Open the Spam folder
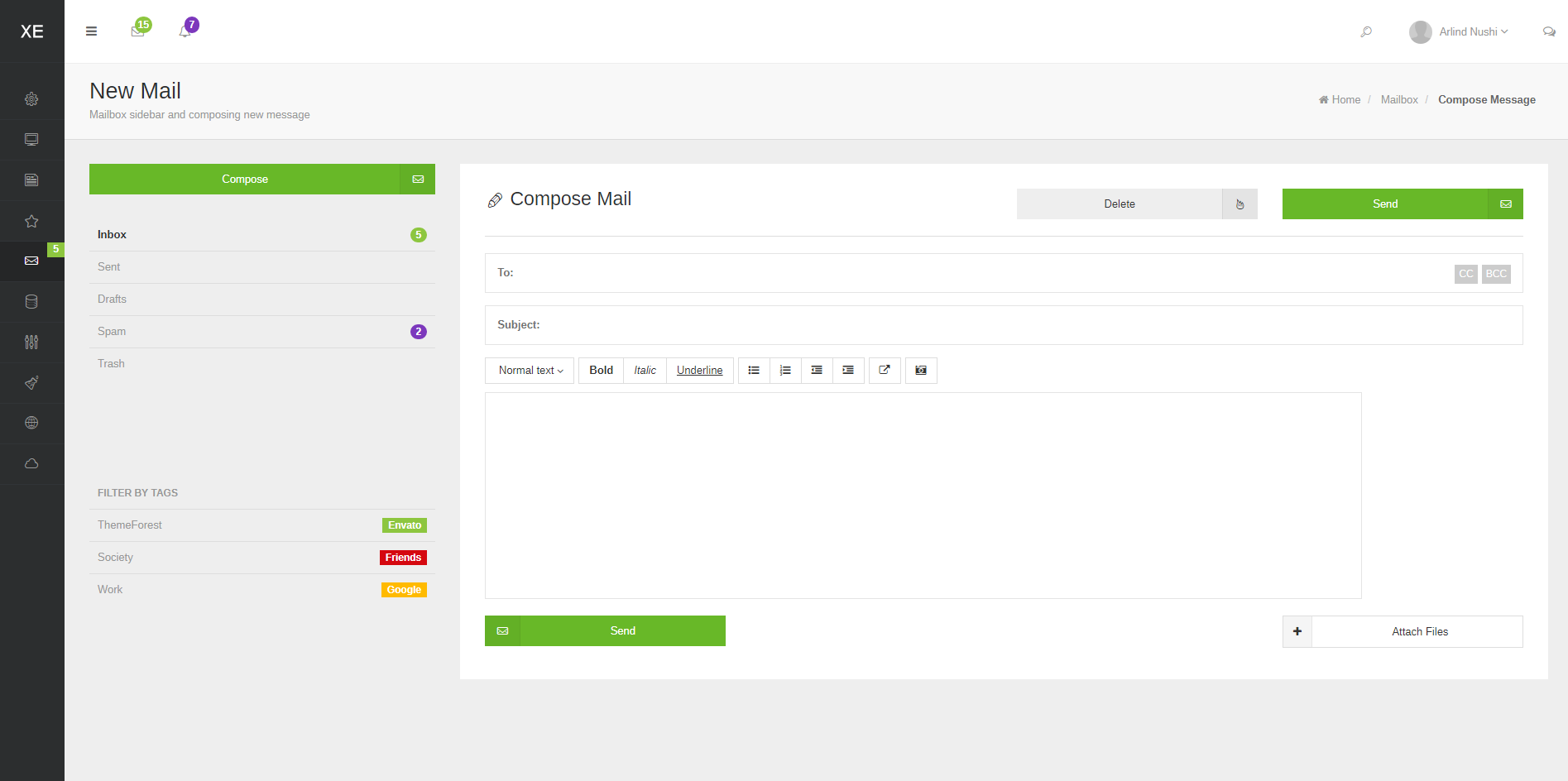 click(112, 332)
